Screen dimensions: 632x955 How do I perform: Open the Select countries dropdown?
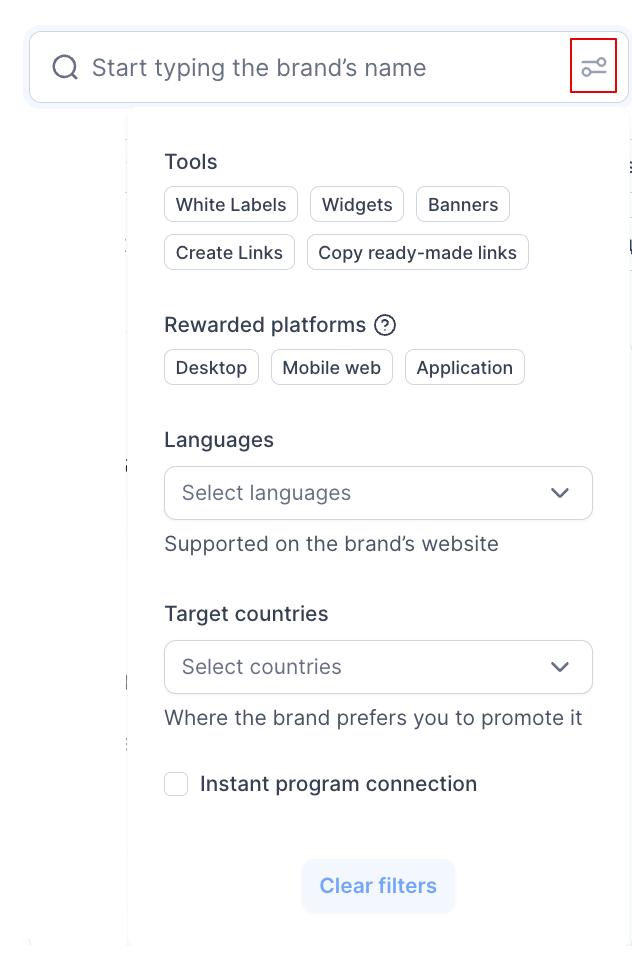click(378, 667)
